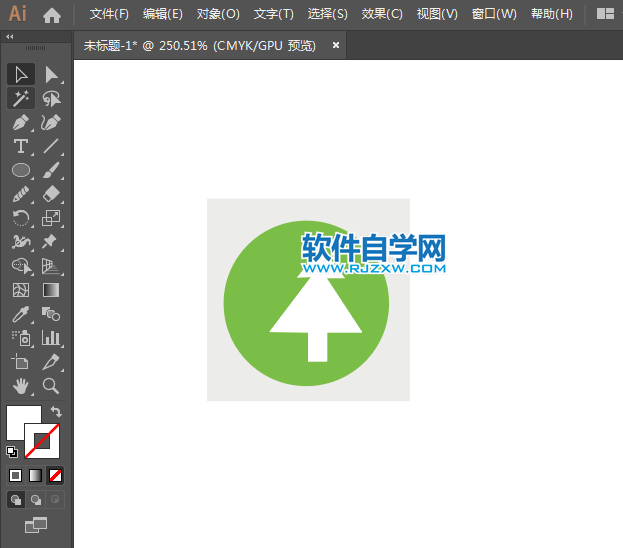The image size is (623, 548).
Task: Open the 文件(F) menu
Action: pyautogui.click(x=109, y=14)
